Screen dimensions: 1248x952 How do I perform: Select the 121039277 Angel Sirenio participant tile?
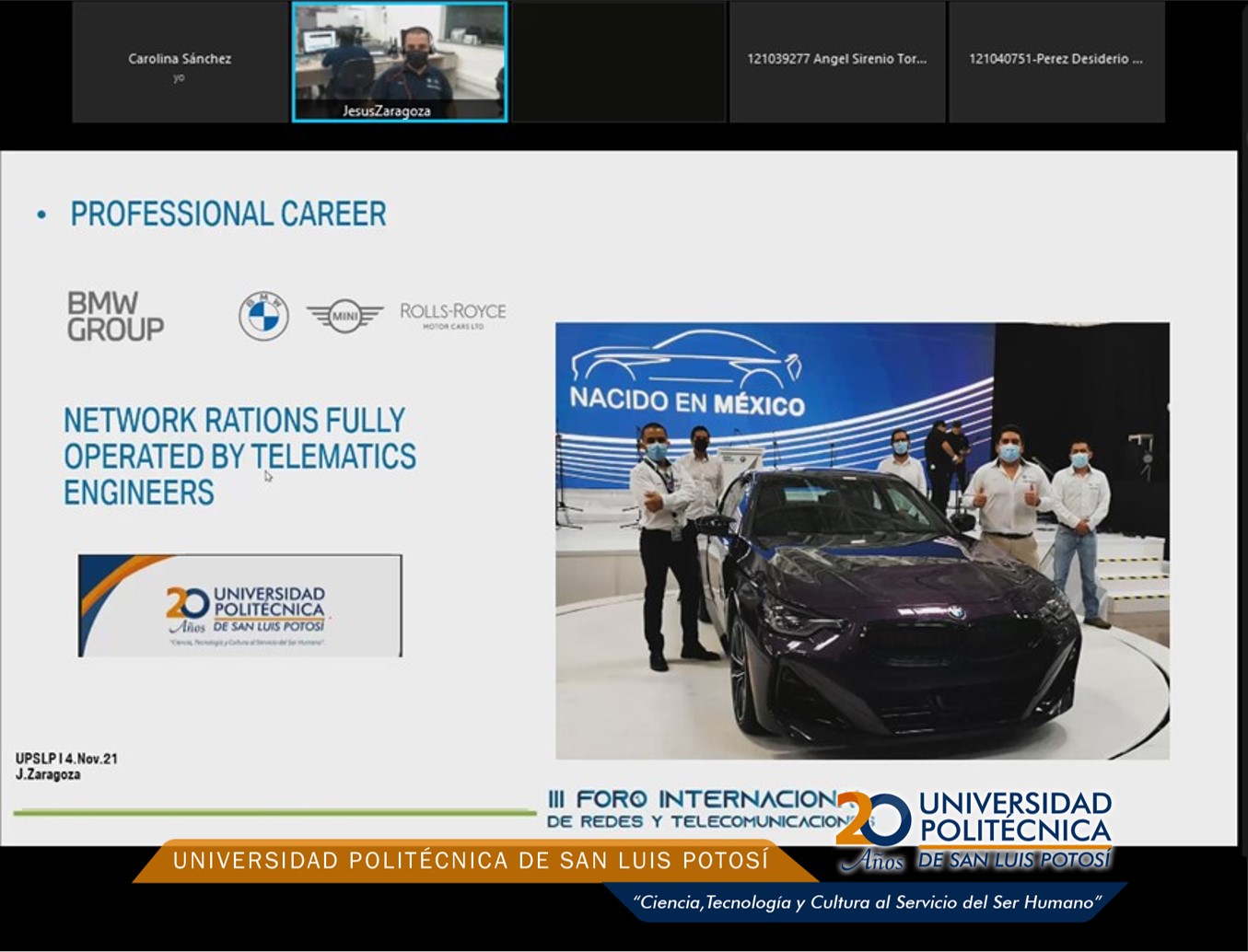pyautogui.click(x=836, y=62)
